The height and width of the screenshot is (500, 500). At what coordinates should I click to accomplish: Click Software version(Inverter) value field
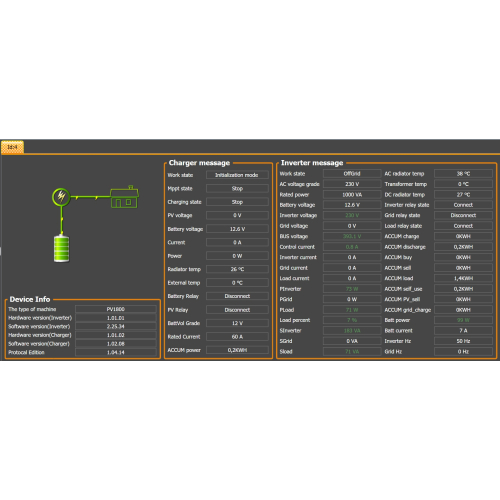tap(116, 326)
